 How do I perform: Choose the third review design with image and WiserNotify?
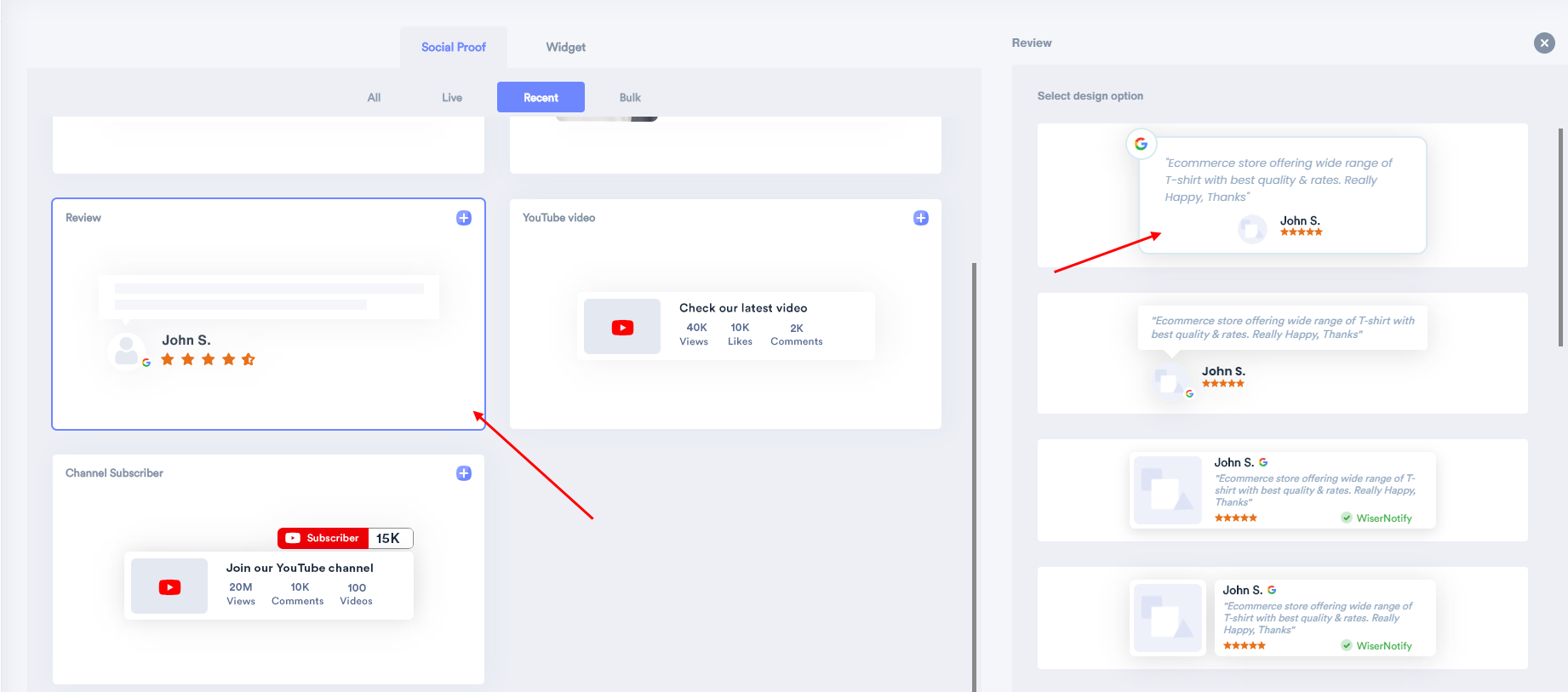coord(1282,490)
